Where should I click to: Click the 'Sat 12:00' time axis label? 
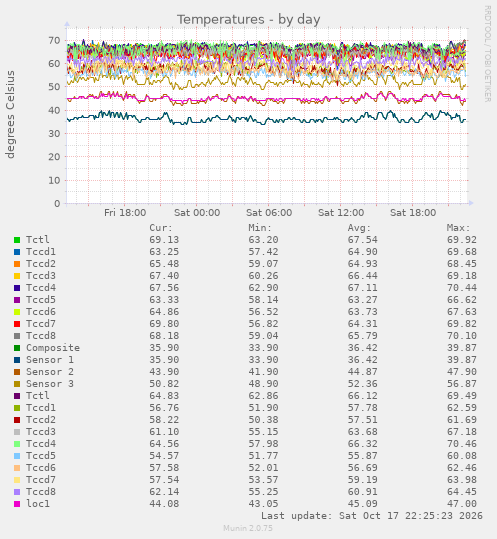tap(341, 213)
